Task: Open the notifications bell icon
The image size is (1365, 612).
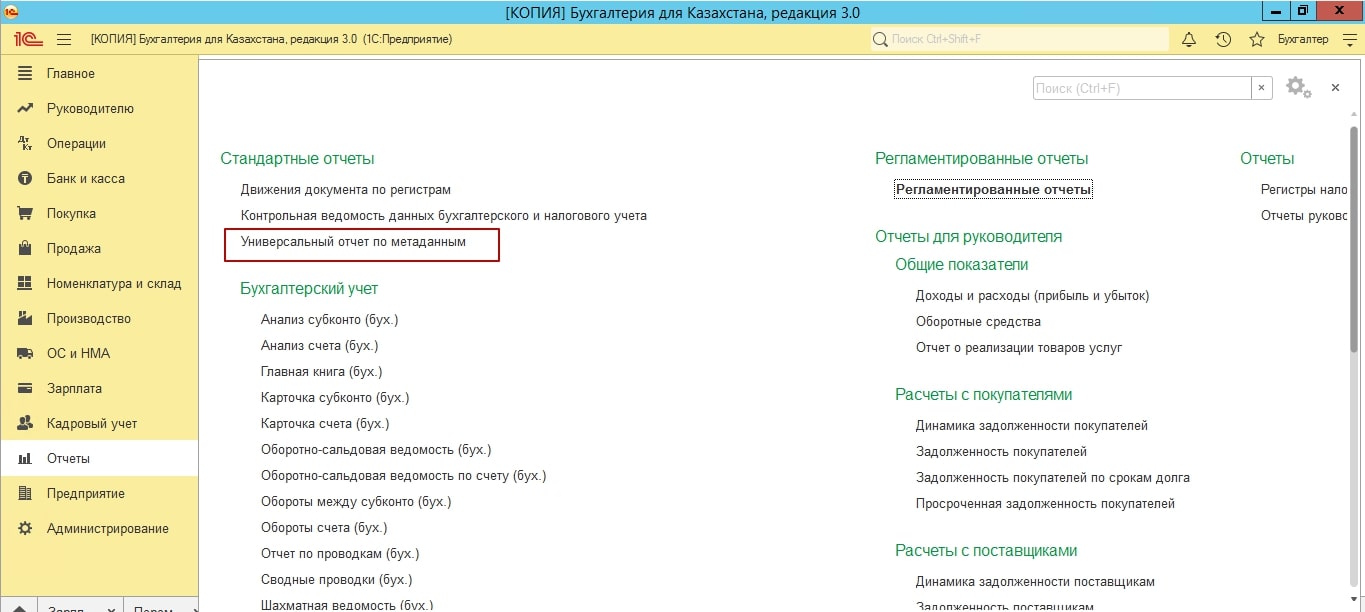Action: click(x=1189, y=39)
